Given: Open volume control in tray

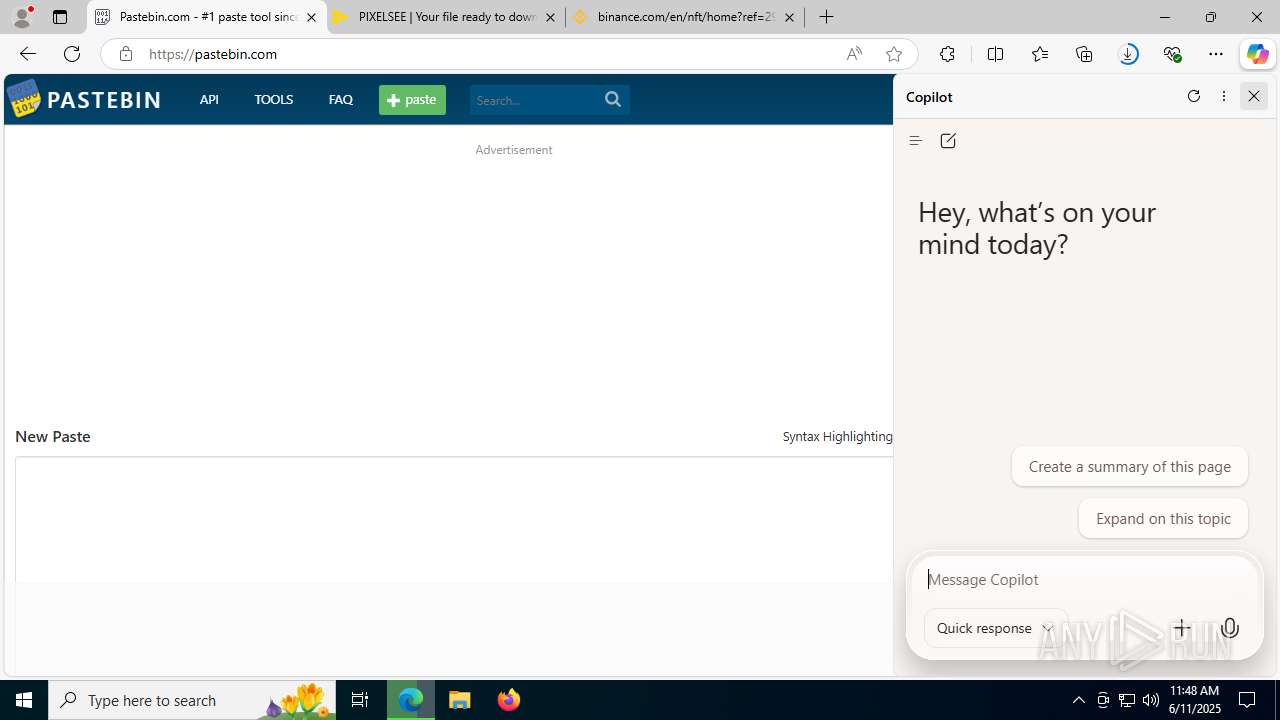Looking at the screenshot, I should point(1151,700).
